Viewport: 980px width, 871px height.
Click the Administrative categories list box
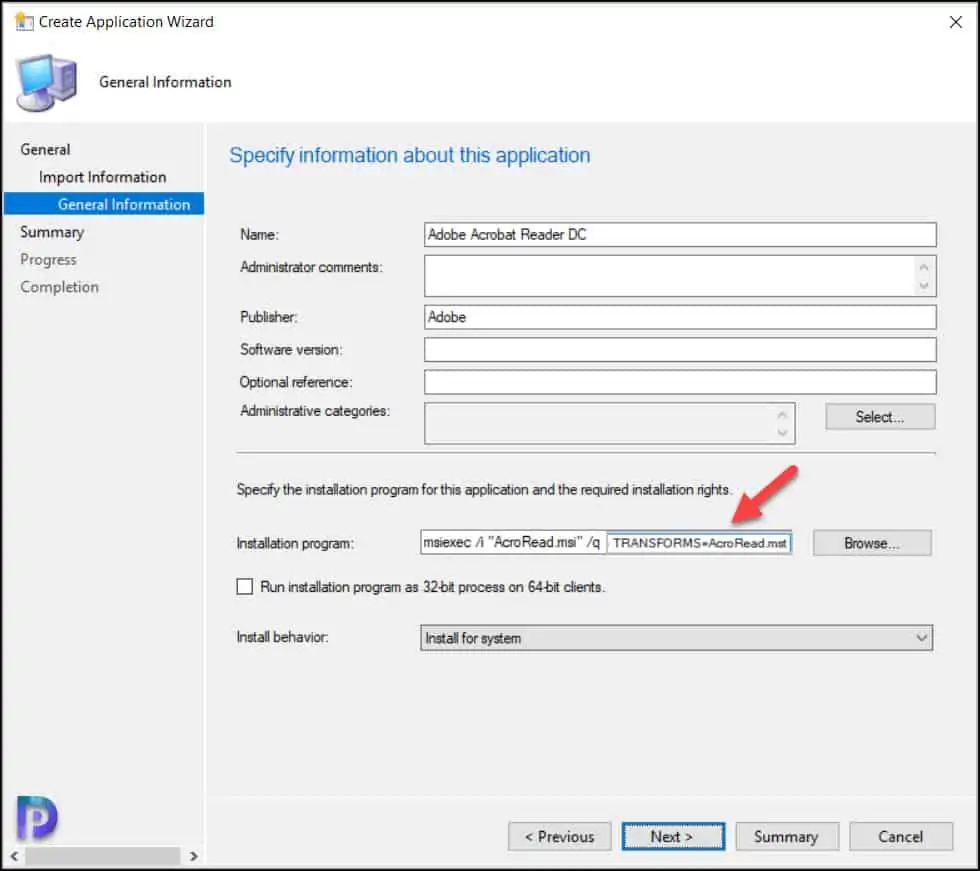pos(609,423)
